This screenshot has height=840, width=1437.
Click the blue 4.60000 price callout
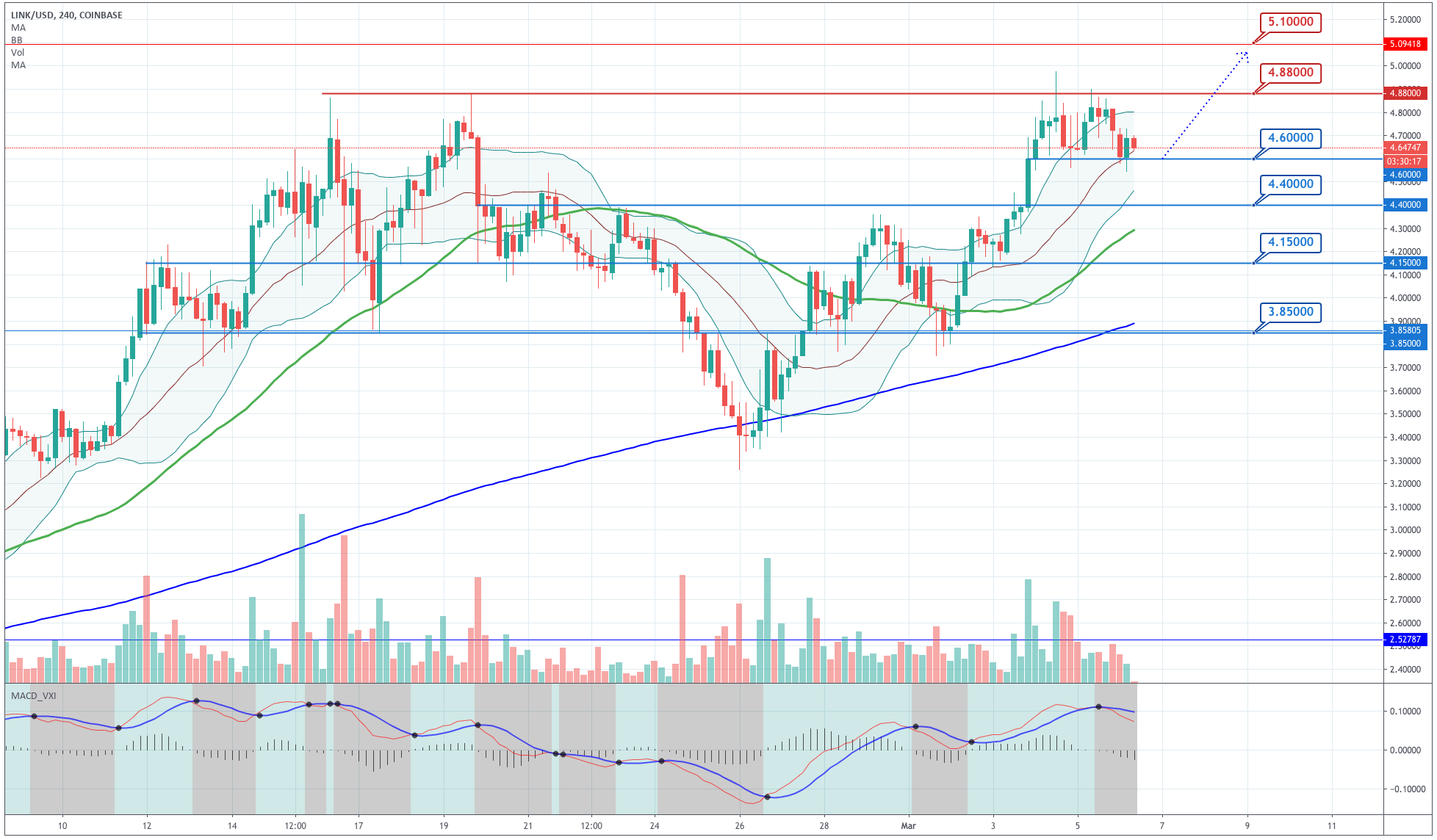[1291, 138]
